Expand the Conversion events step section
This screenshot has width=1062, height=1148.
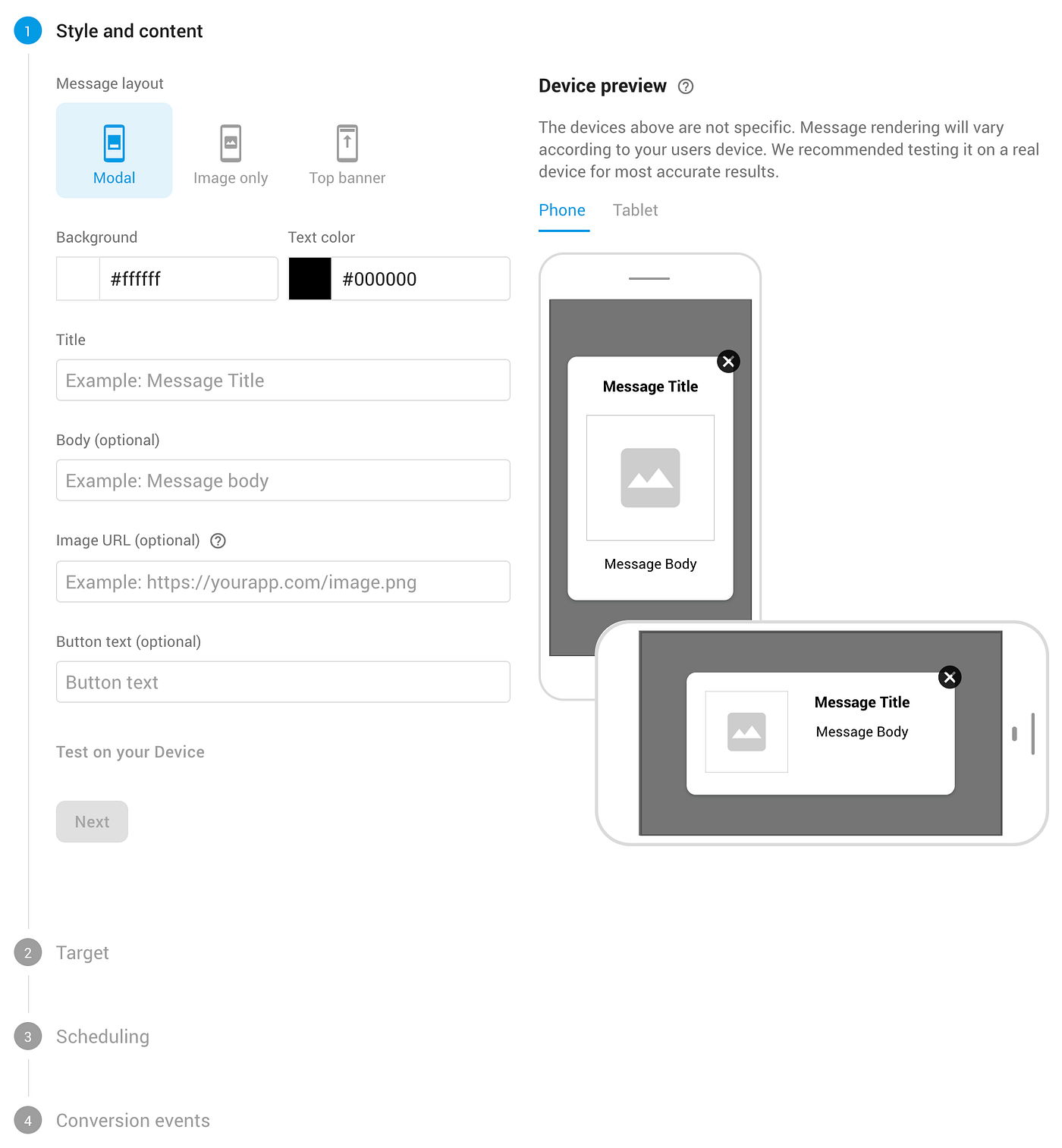[x=133, y=1120]
